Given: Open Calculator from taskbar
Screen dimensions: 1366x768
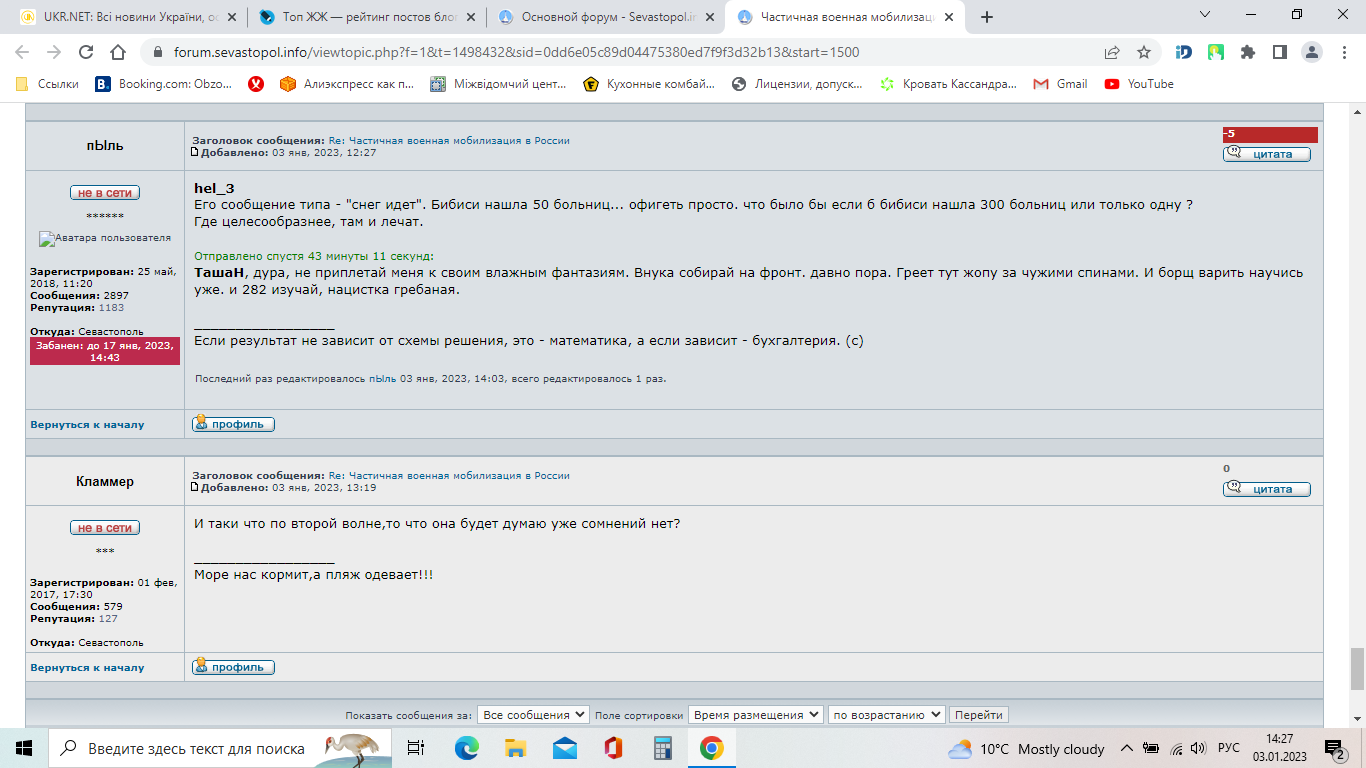Looking at the screenshot, I should tap(663, 748).
